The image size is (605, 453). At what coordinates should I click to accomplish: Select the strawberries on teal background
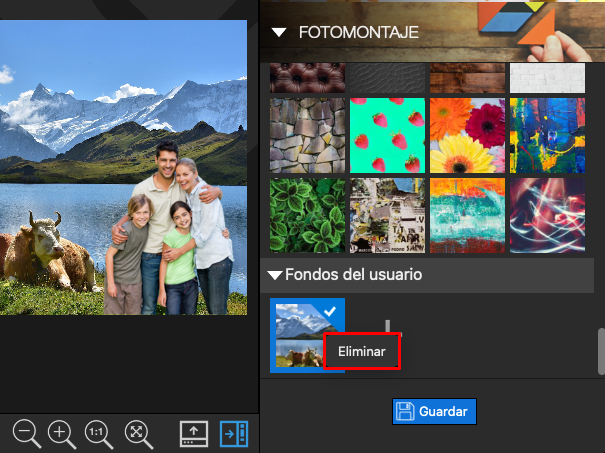[387, 135]
